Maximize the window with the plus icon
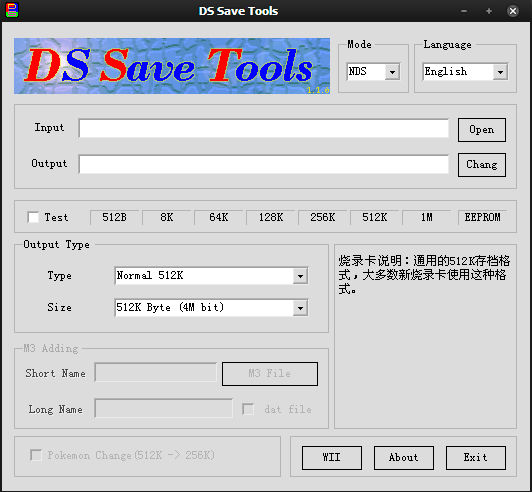532x492 pixels. [489, 11]
